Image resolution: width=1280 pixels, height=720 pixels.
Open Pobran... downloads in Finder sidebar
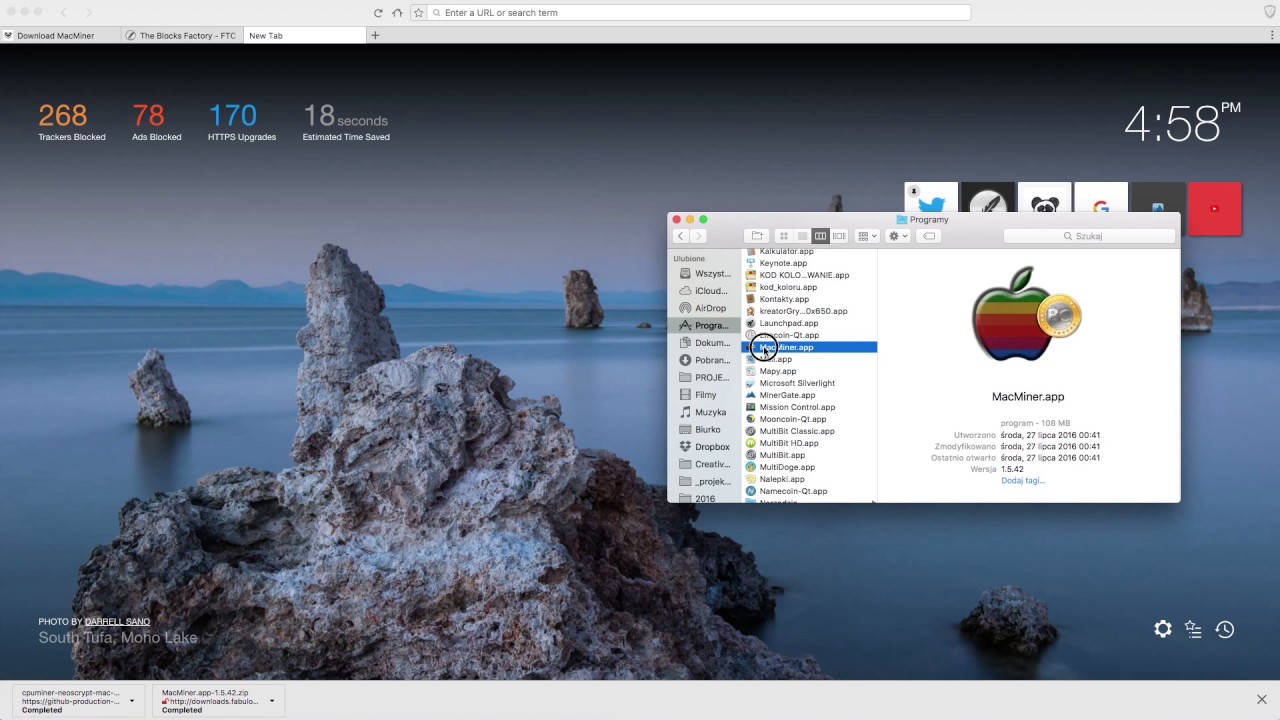click(x=705, y=360)
